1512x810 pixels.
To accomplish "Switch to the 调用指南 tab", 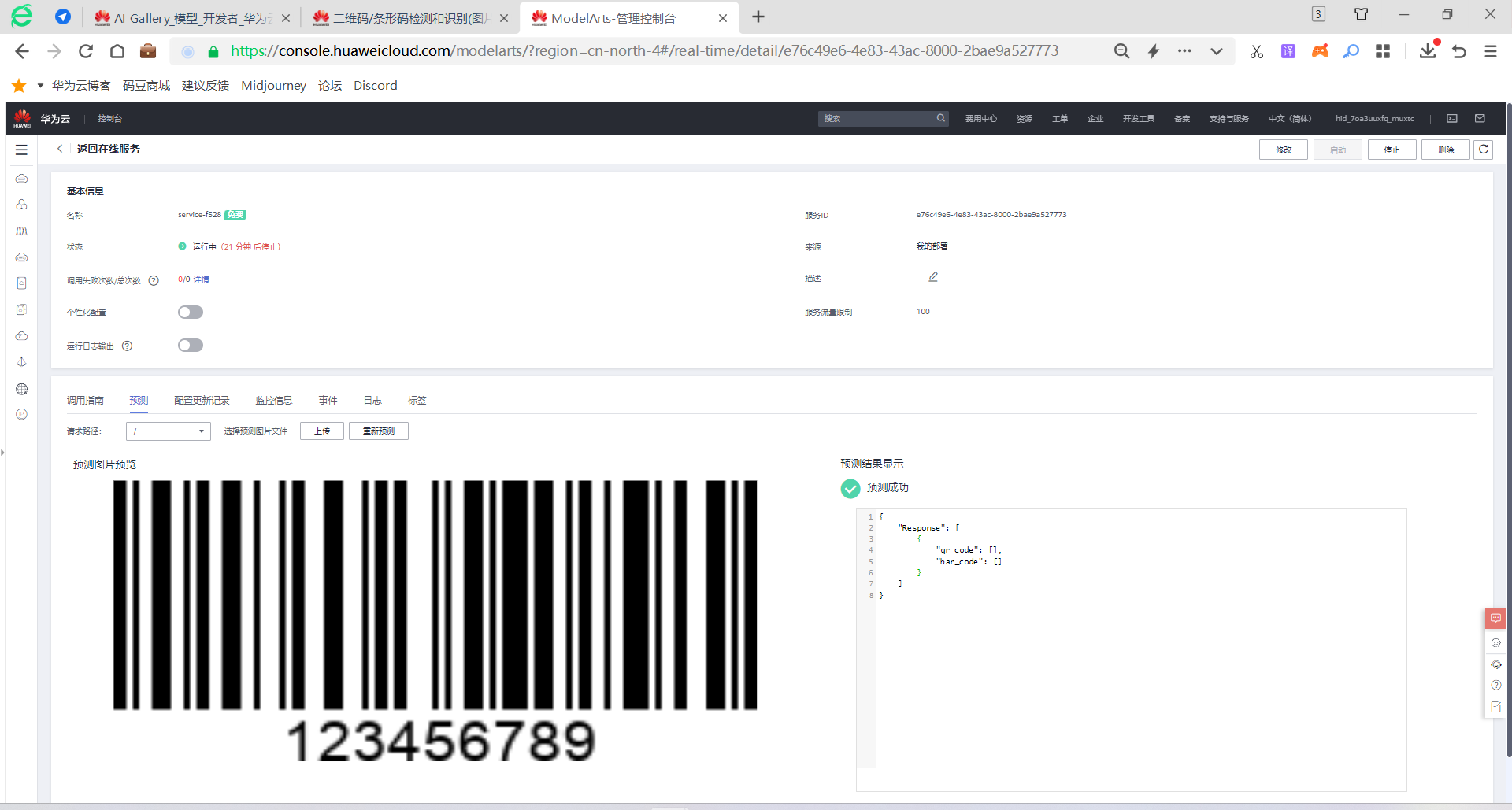I will [85, 401].
